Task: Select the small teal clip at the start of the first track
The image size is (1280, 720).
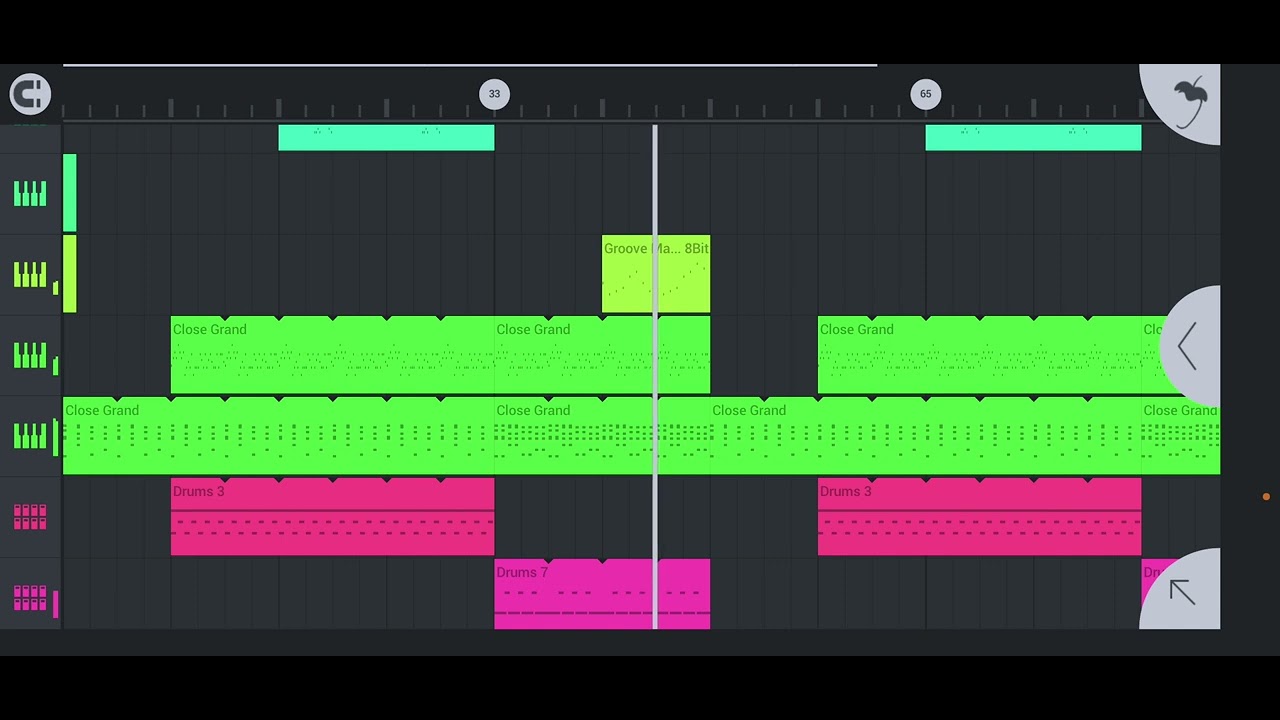Action: pyautogui.click(x=70, y=193)
